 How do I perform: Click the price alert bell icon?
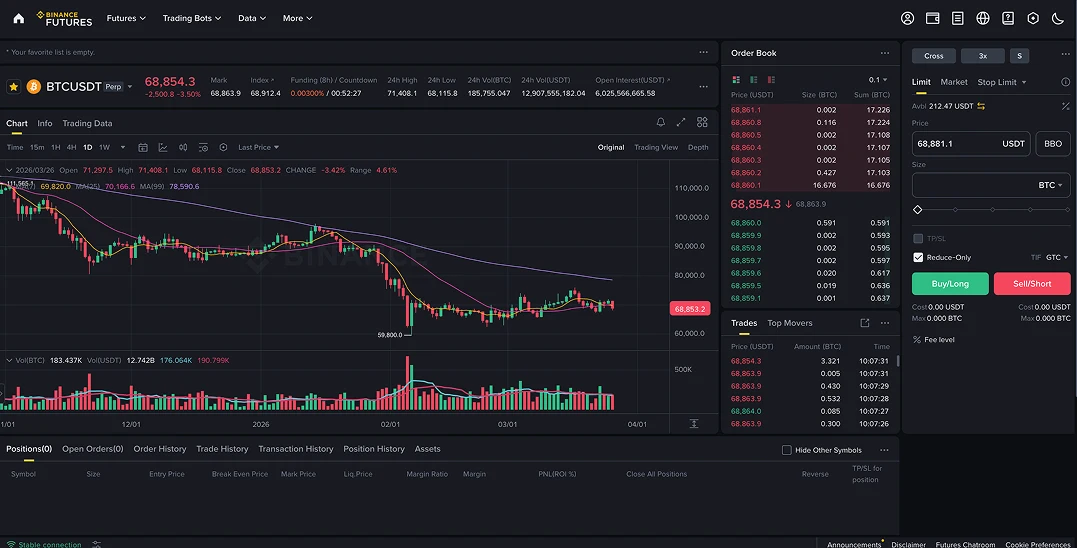(x=661, y=122)
